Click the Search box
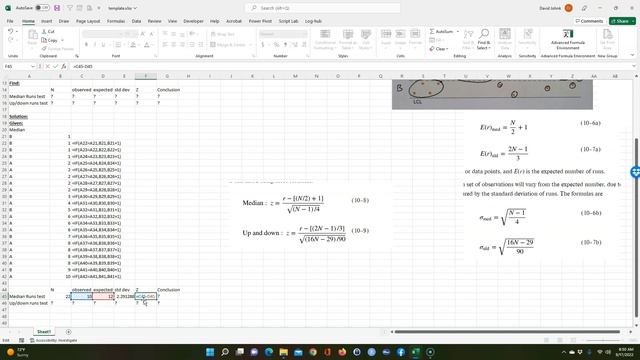 [322, 8]
